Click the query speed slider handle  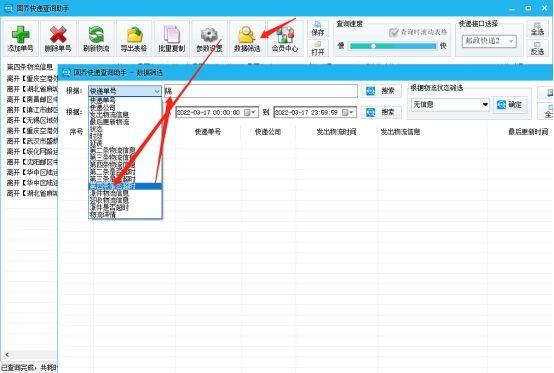click(373, 46)
